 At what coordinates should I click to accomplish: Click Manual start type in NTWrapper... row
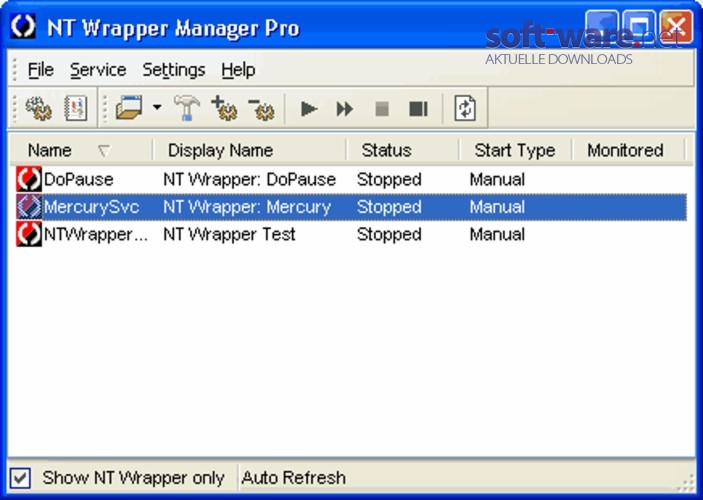(497, 235)
